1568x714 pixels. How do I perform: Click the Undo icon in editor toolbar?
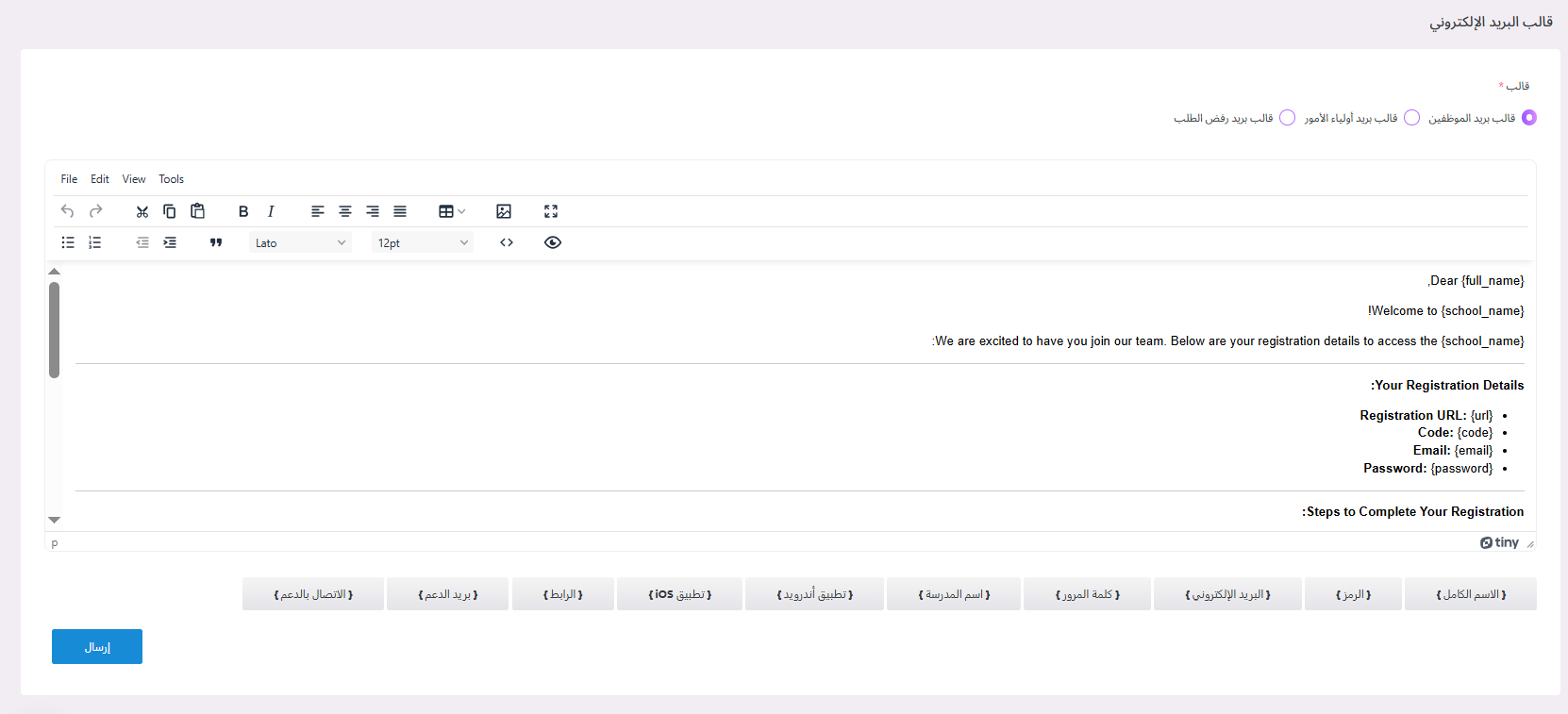click(x=67, y=211)
